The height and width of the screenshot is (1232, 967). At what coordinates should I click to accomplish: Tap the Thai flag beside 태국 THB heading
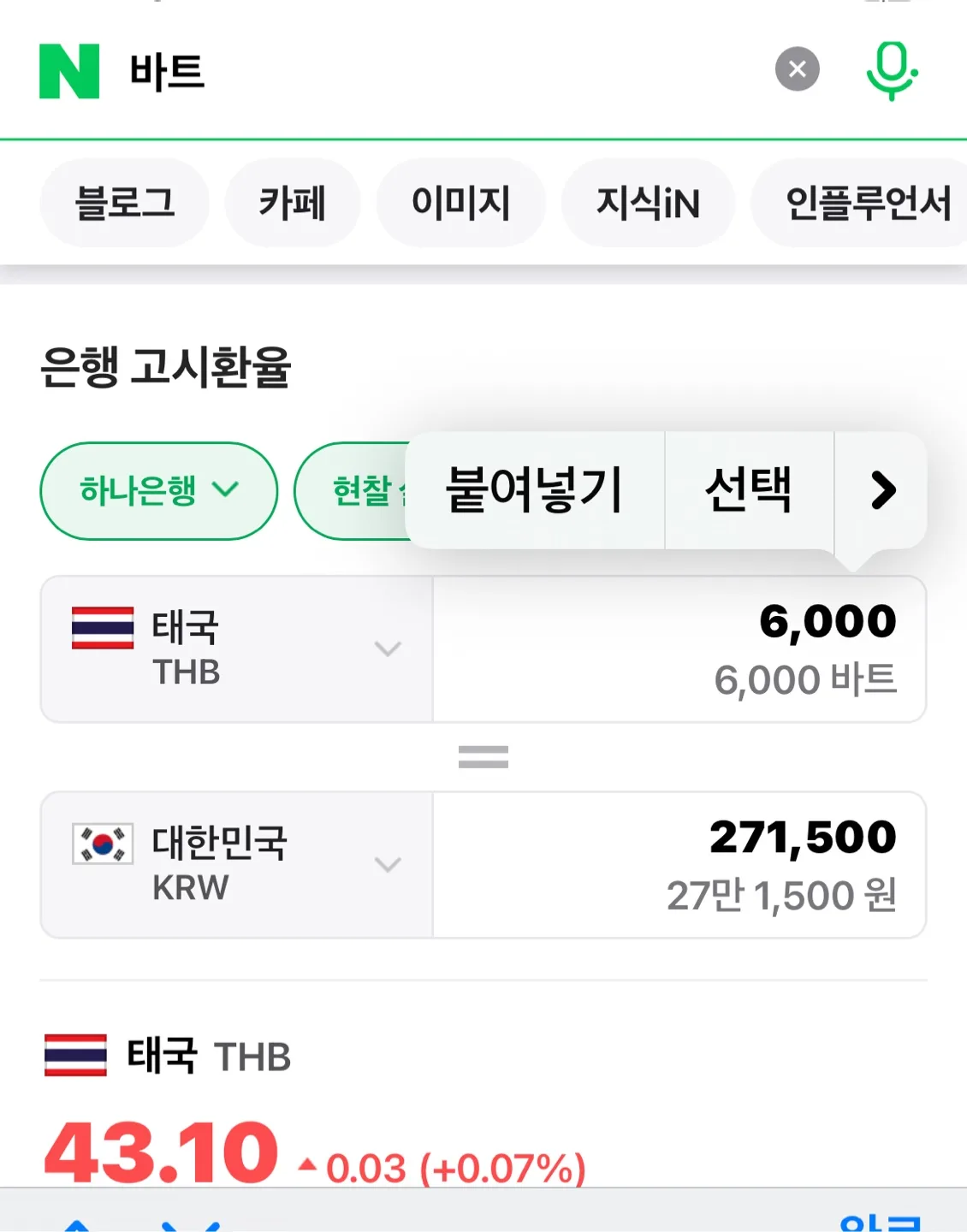[76, 1055]
